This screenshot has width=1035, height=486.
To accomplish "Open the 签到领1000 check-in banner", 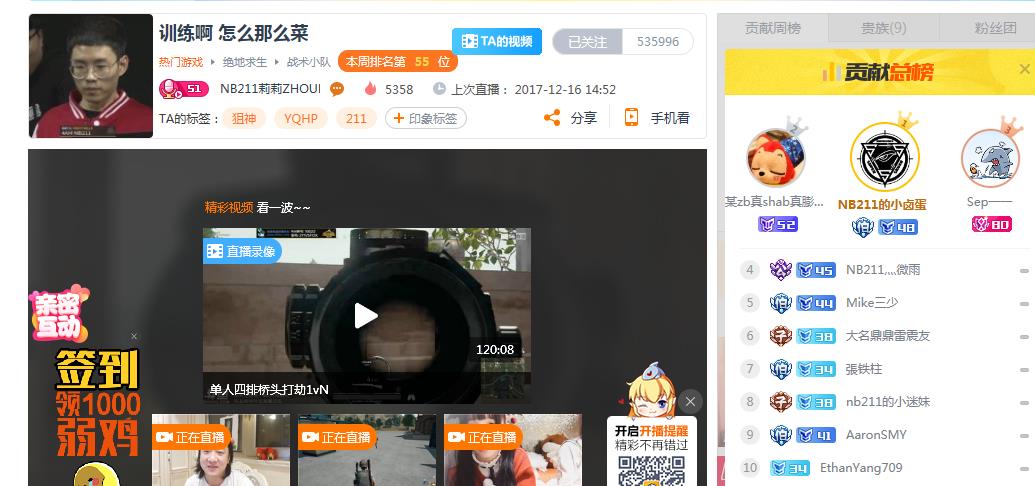I will [x=97, y=400].
